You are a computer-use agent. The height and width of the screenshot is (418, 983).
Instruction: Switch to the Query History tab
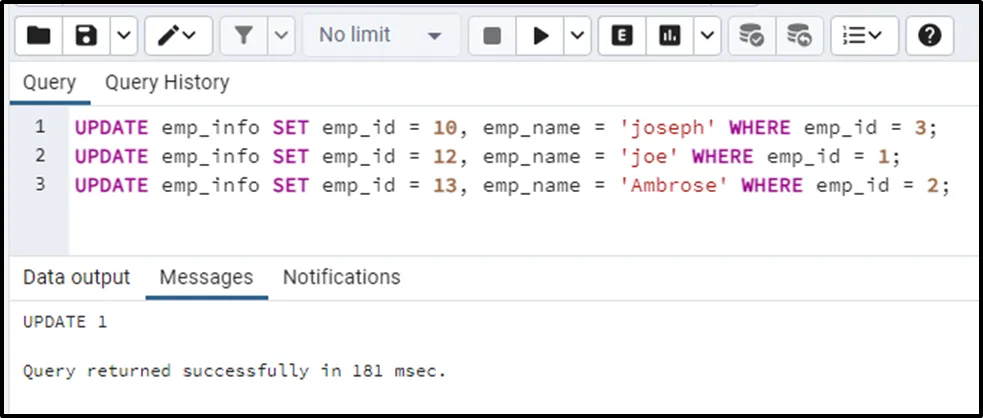click(167, 83)
